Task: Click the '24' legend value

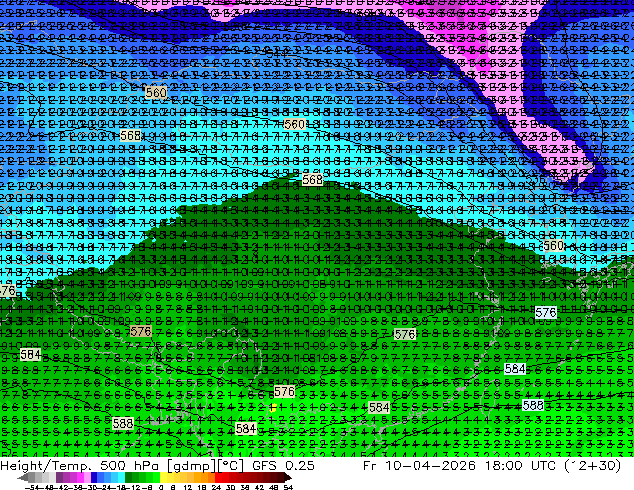Action: point(216,487)
